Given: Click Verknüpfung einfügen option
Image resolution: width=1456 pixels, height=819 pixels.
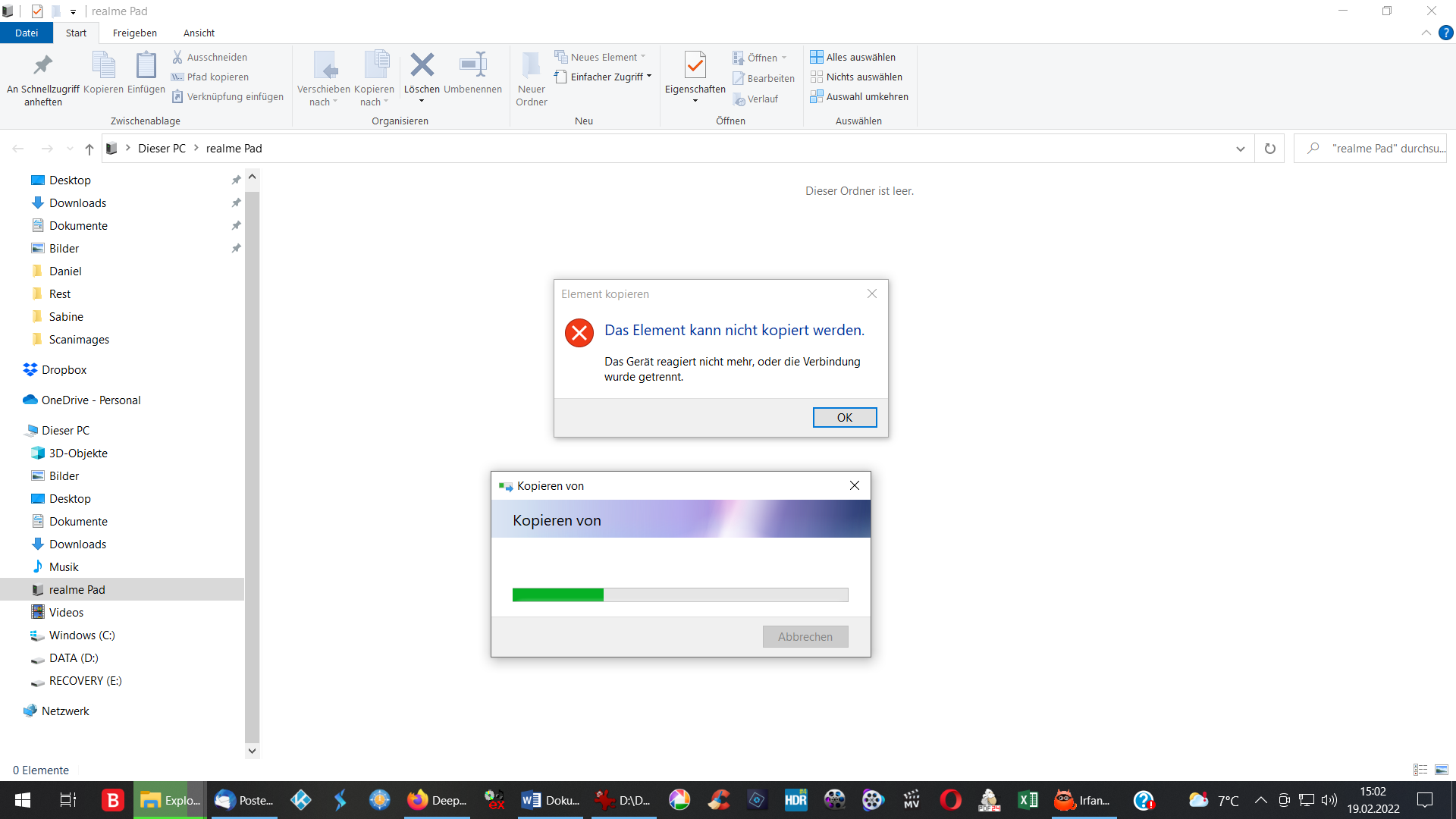Looking at the screenshot, I should coord(227,96).
